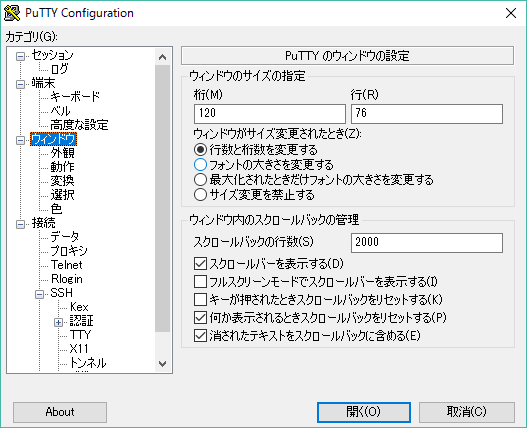527x428 pixels.
Task: Collapse the 端末 tree node
Action: coord(21,84)
